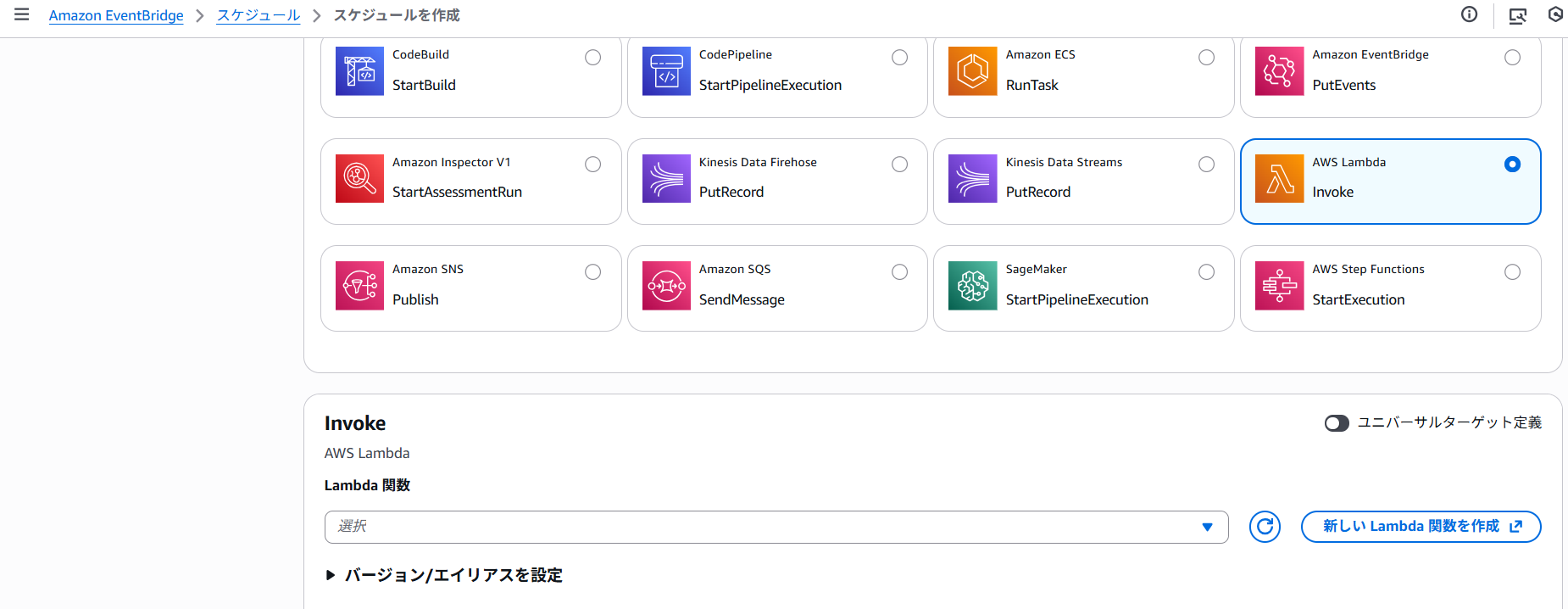Navigate to スケジュール breadcrumb link
The height and width of the screenshot is (609, 1568).
click(x=259, y=15)
